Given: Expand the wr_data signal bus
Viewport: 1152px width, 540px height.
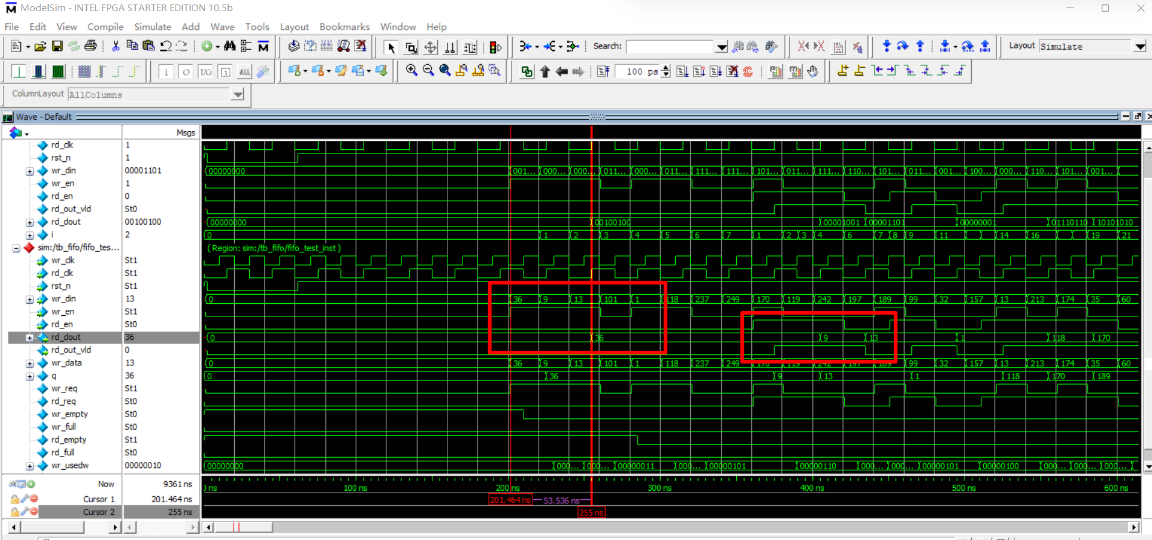Looking at the screenshot, I should (30, 364).
